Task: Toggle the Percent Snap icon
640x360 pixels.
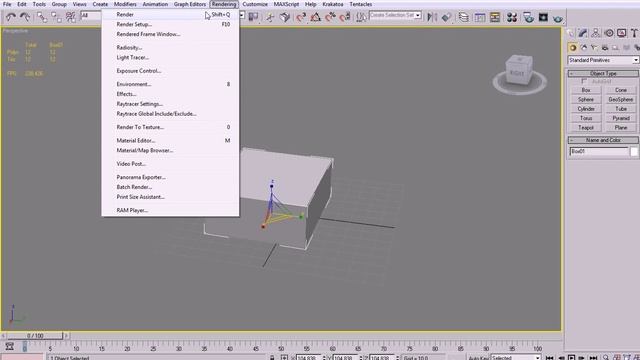Action: point(330,17)
